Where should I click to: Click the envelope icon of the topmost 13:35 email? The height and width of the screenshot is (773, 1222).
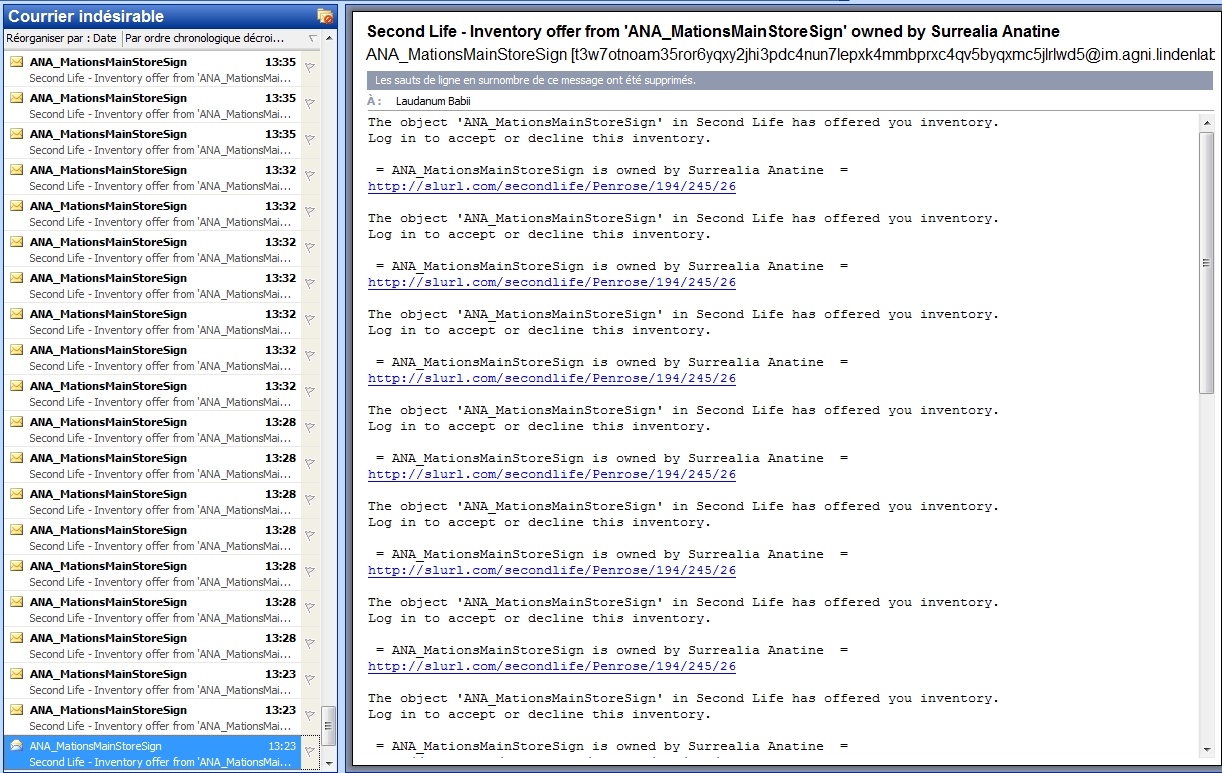coord(16,62)
